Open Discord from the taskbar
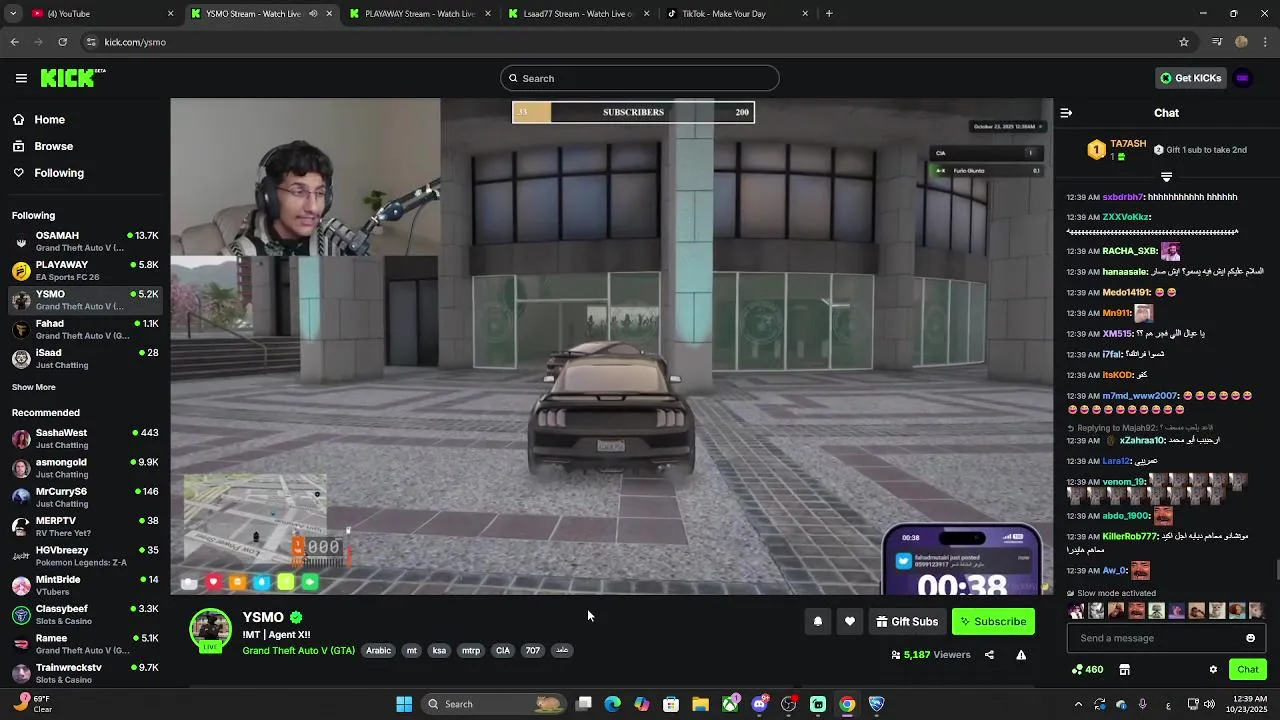Viewport: 1280px width, 720px height. [760, 704]
